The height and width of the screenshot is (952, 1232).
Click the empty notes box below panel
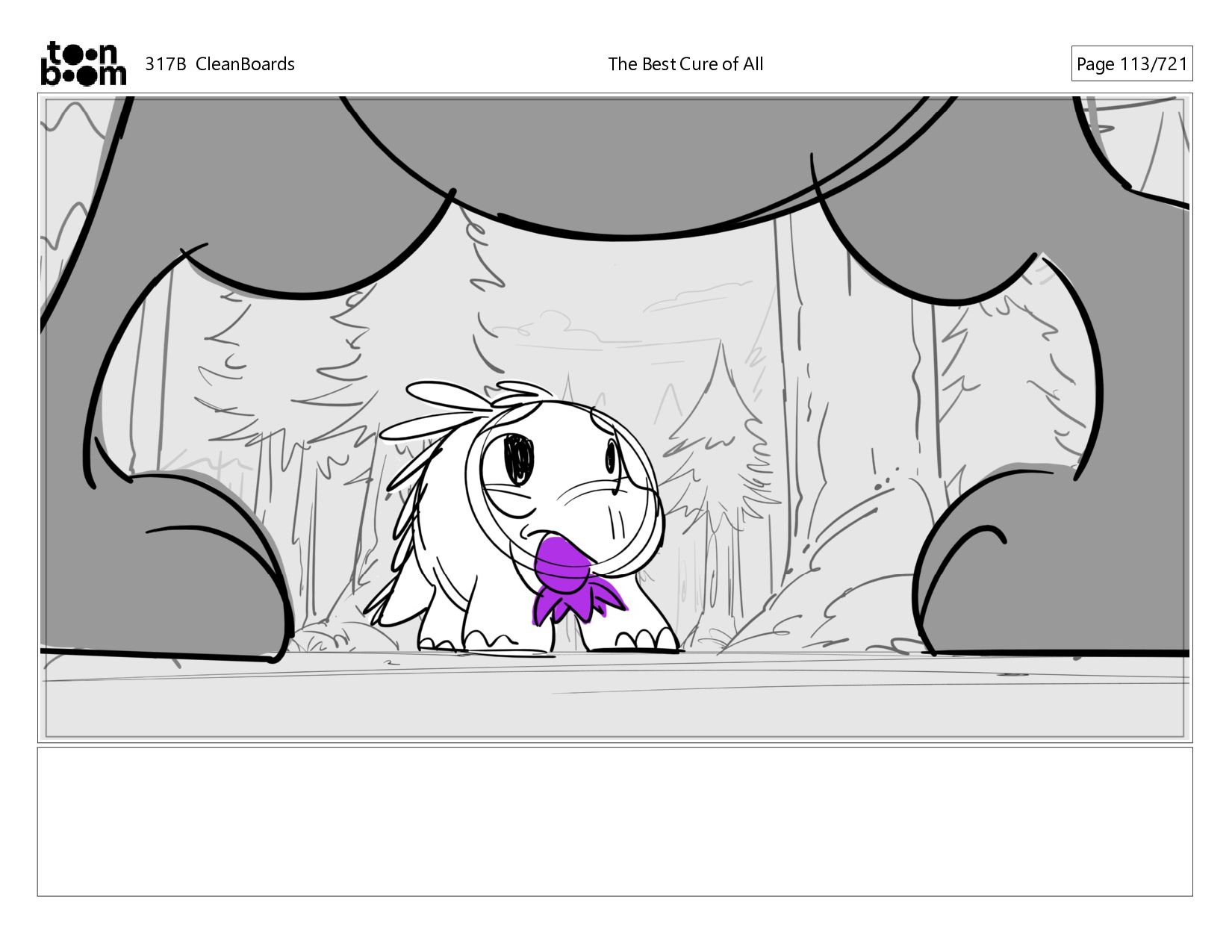(x=615, y=821)
